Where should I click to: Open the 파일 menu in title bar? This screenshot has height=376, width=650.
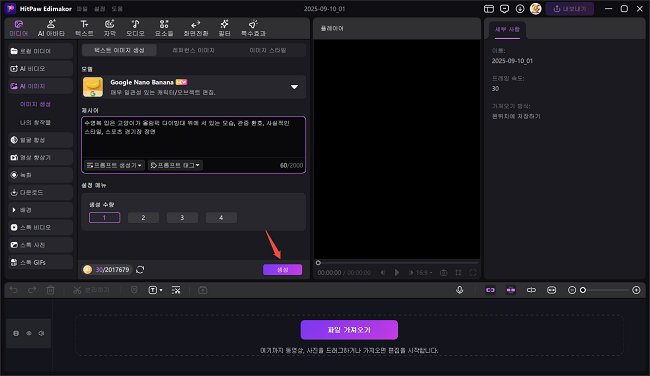pos(82,9)
